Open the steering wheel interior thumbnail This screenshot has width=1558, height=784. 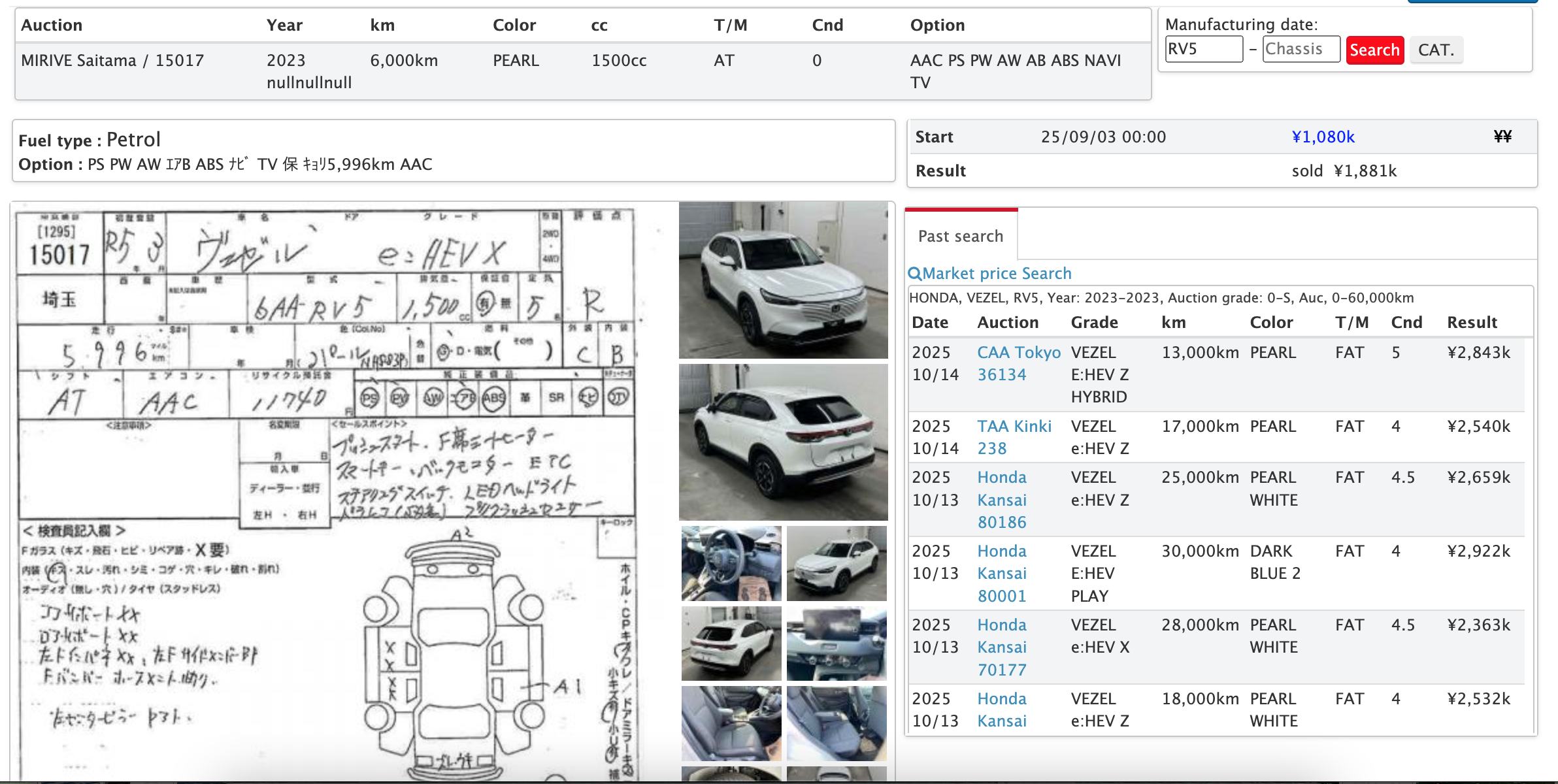731,564
